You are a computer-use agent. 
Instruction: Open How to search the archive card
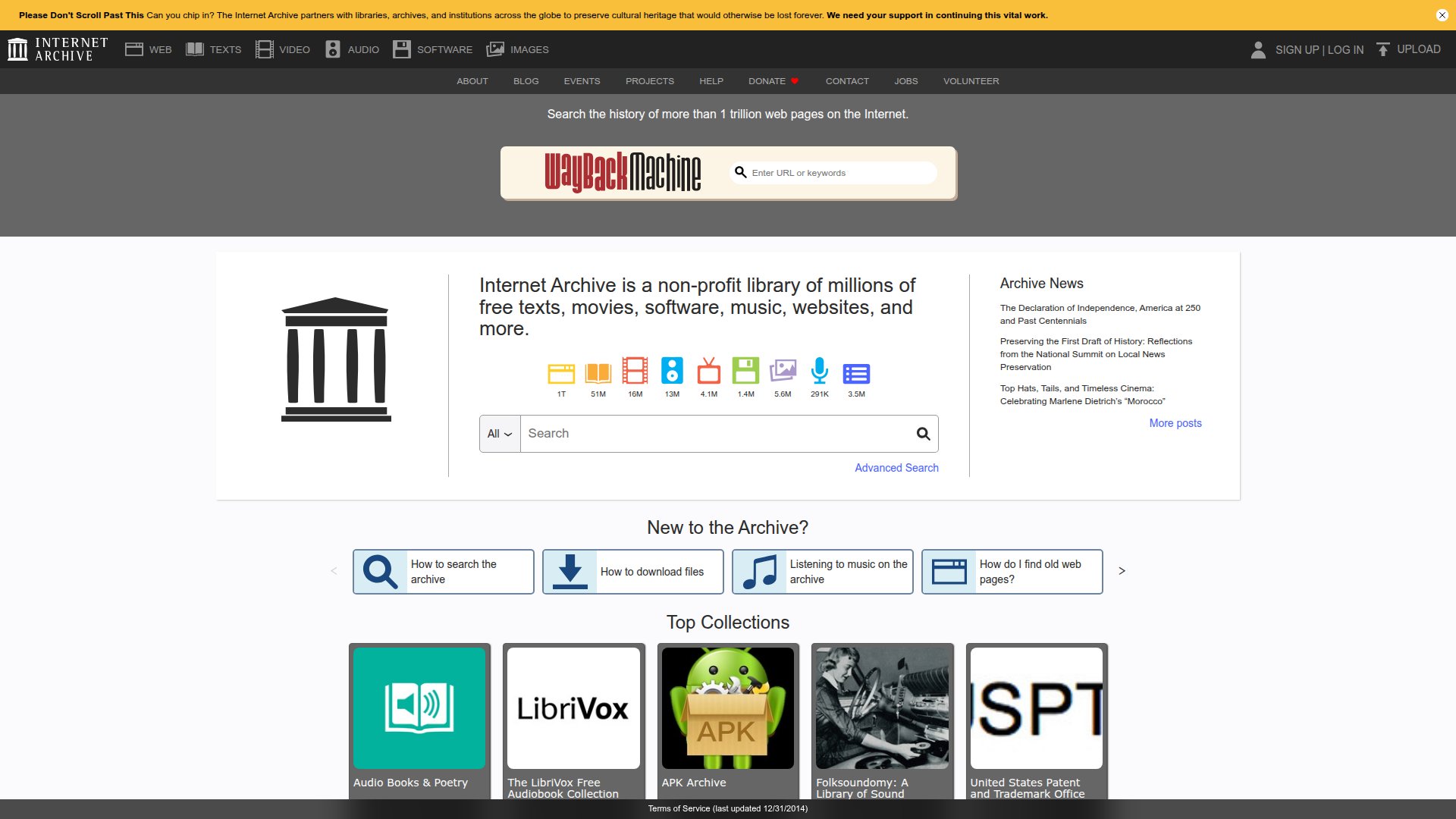pos(444,572)
